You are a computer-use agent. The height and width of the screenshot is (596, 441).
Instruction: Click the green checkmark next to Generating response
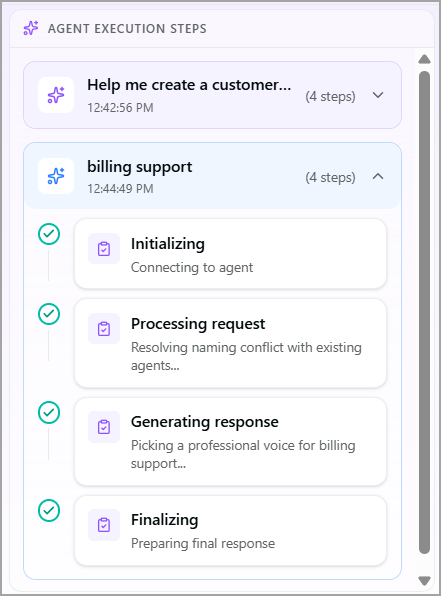tap(49, 412)
